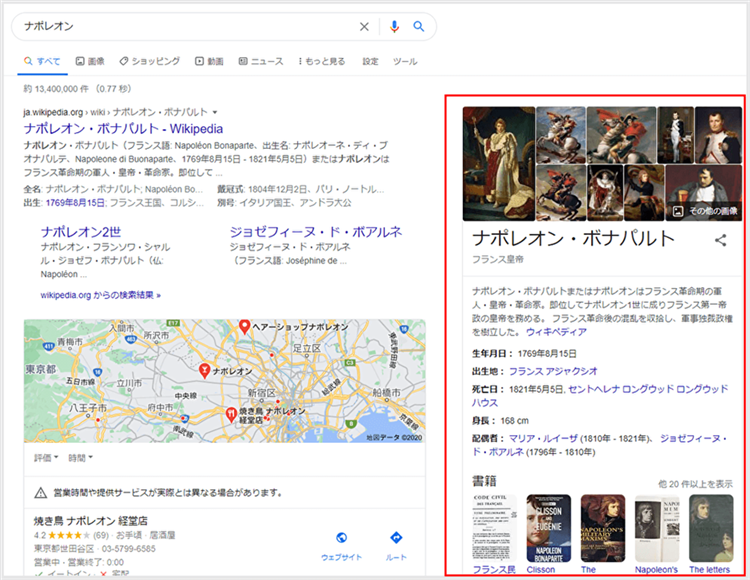Open the 時間 filter dropdown
750x580 pixels.
[x=80, y=458]
